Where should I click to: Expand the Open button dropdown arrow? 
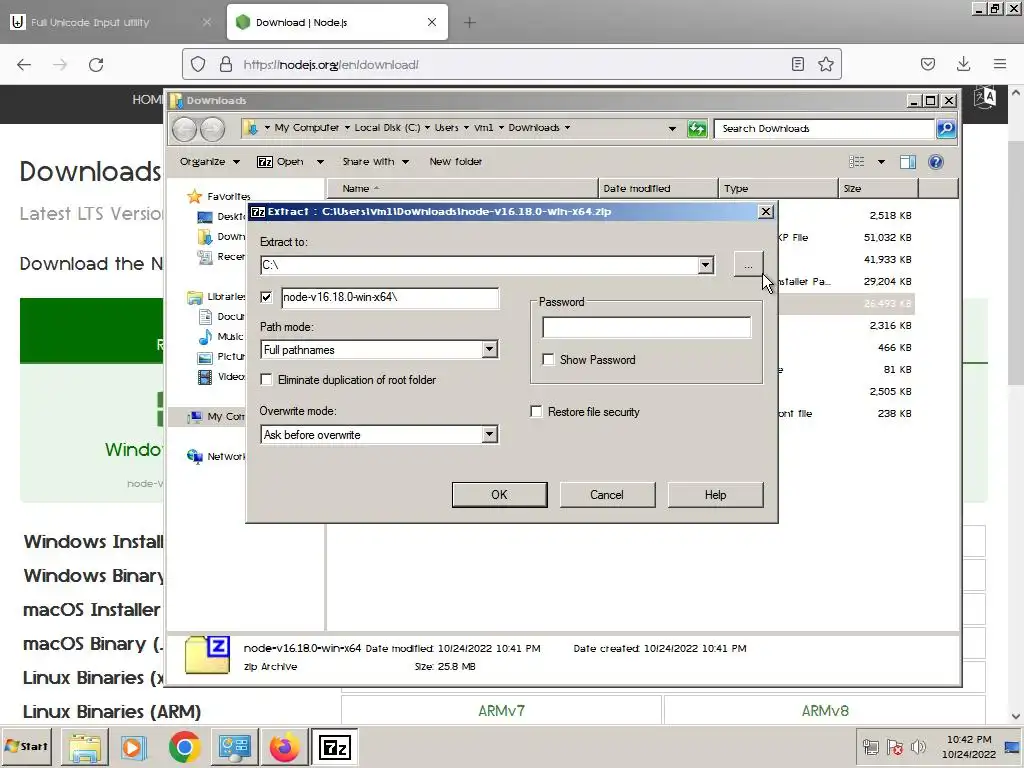320,162
